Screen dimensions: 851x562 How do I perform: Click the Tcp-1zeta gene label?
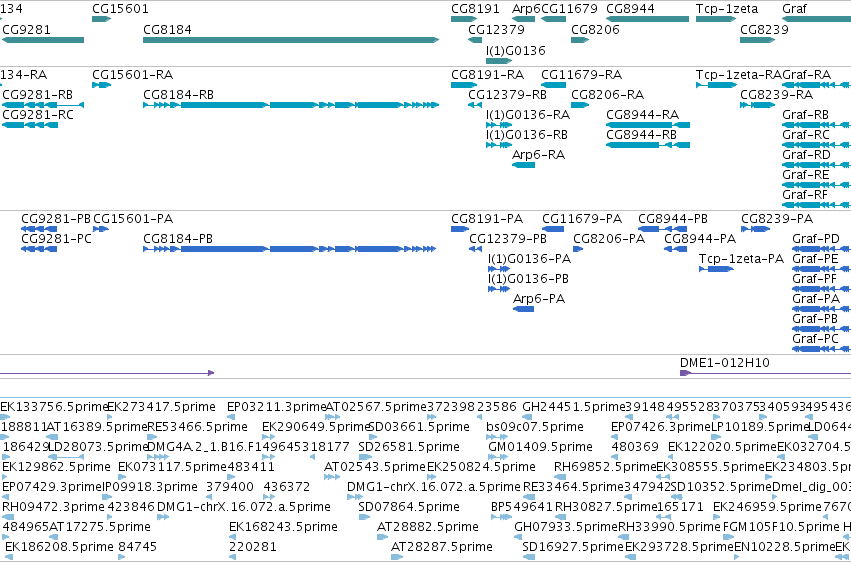tap(727, 9)
